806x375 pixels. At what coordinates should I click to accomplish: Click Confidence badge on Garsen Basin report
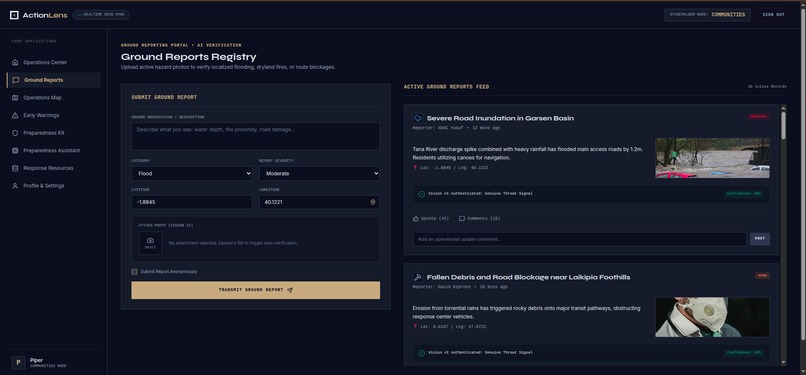tap(744, 194)
